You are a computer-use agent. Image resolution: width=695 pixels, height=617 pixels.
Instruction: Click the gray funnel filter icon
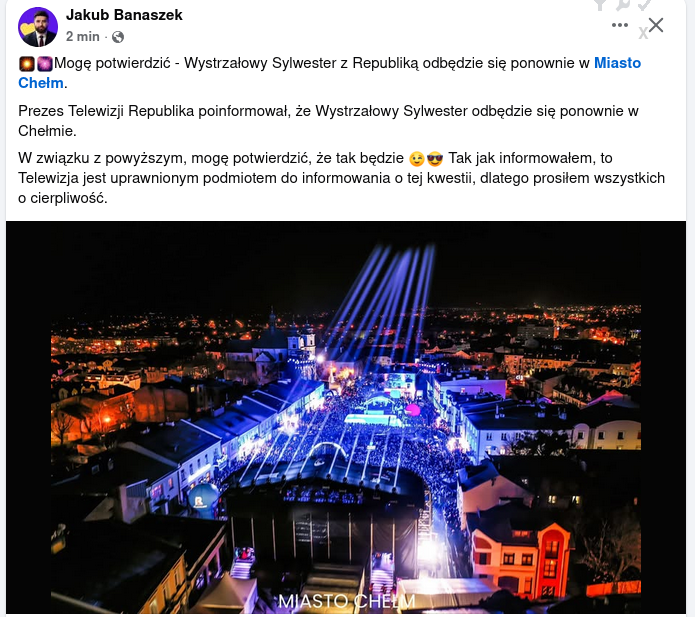coord(600,4)
